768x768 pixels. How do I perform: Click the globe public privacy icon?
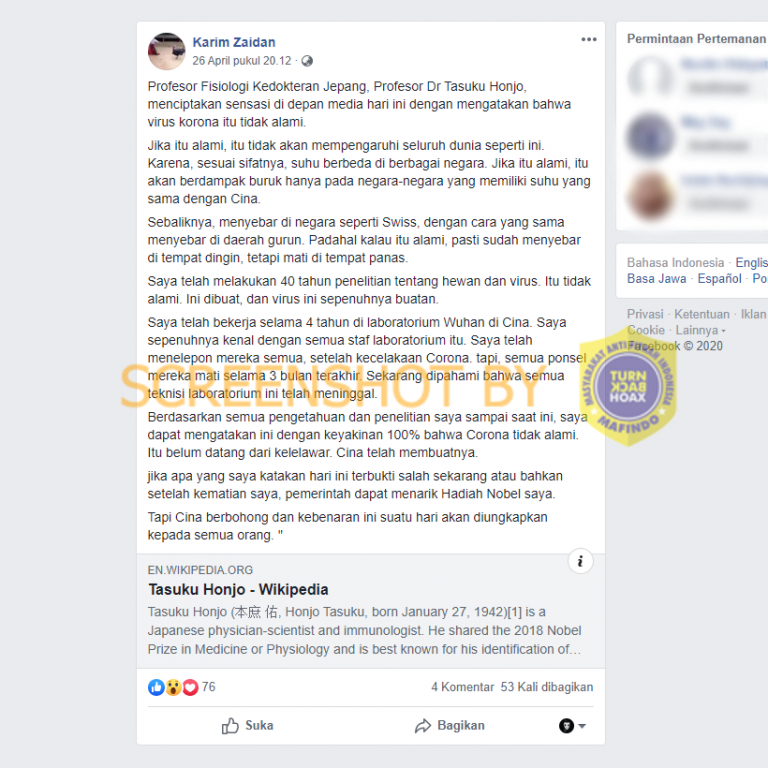click(307, 61)
